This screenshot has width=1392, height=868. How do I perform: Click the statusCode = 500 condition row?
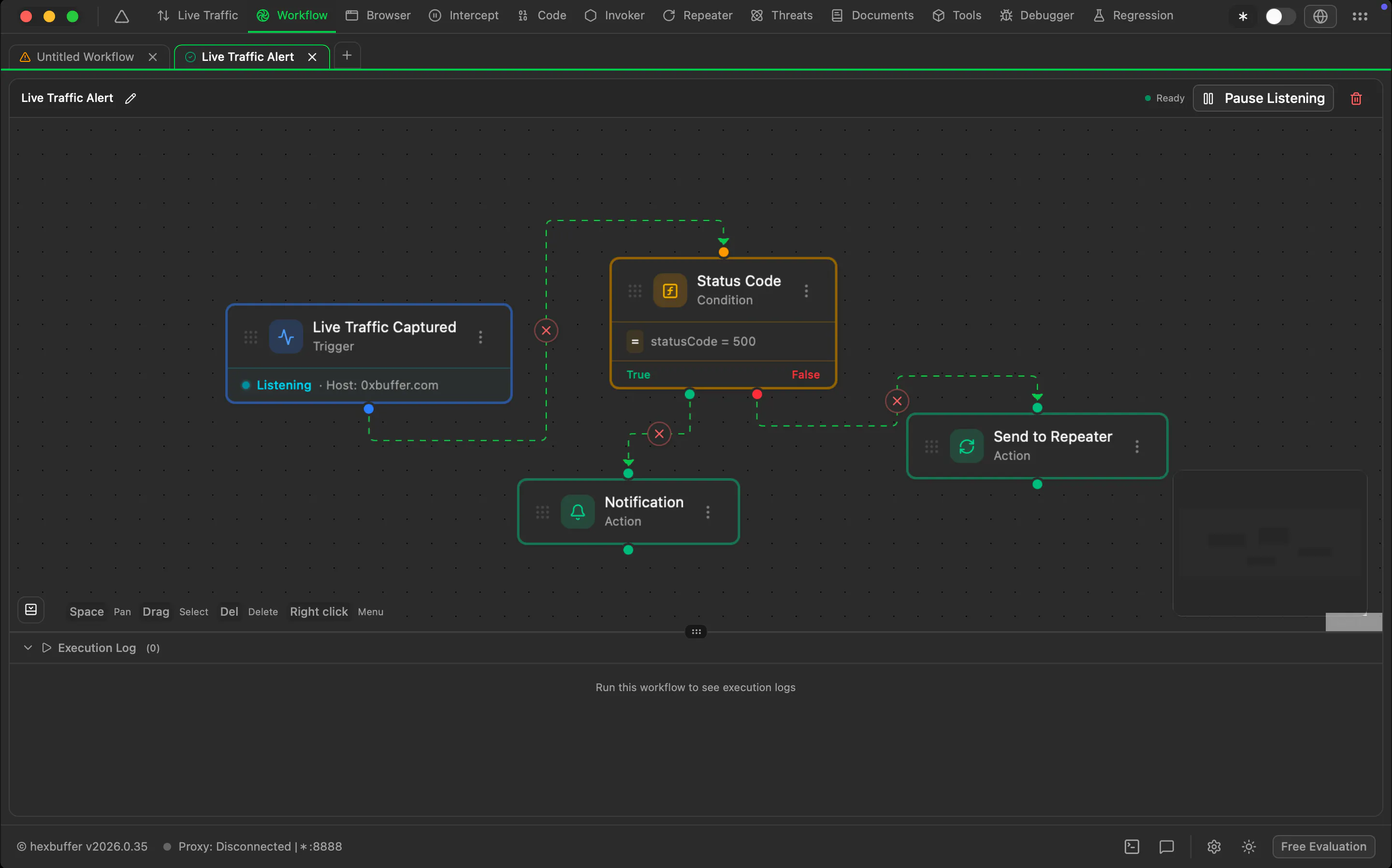coord(723,342)
